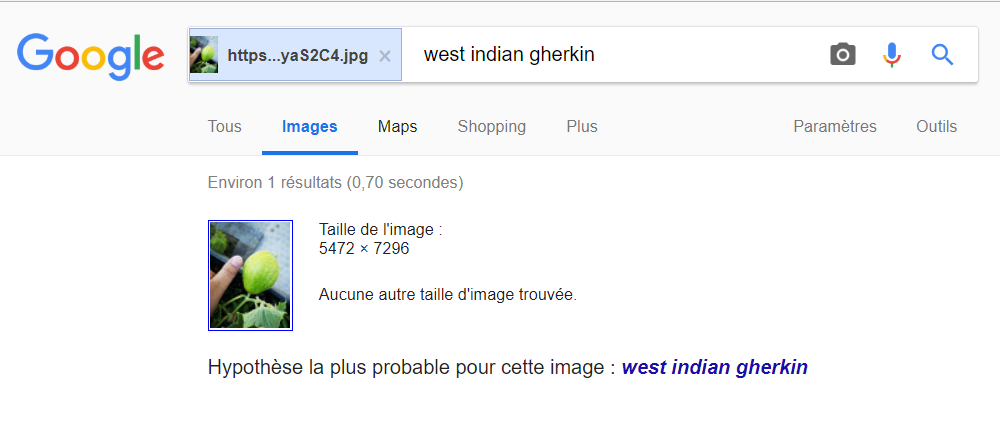Open the Paramètres dropdown

point(834,127)
